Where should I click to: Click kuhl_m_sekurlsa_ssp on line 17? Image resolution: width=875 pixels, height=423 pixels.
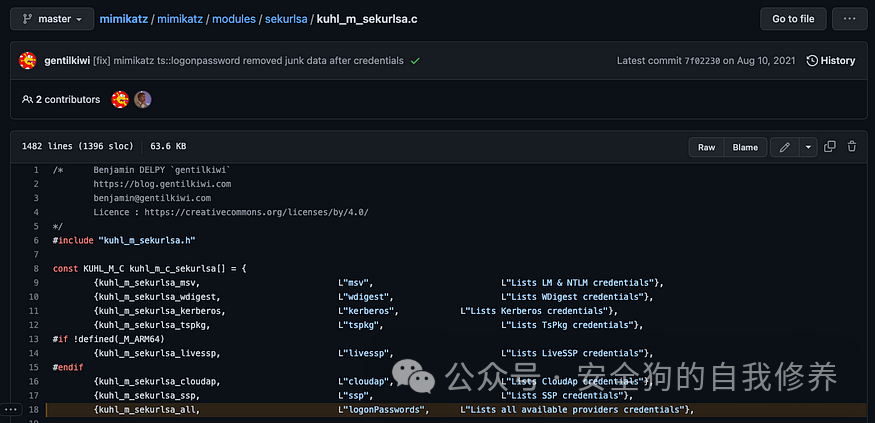[147, 395]
